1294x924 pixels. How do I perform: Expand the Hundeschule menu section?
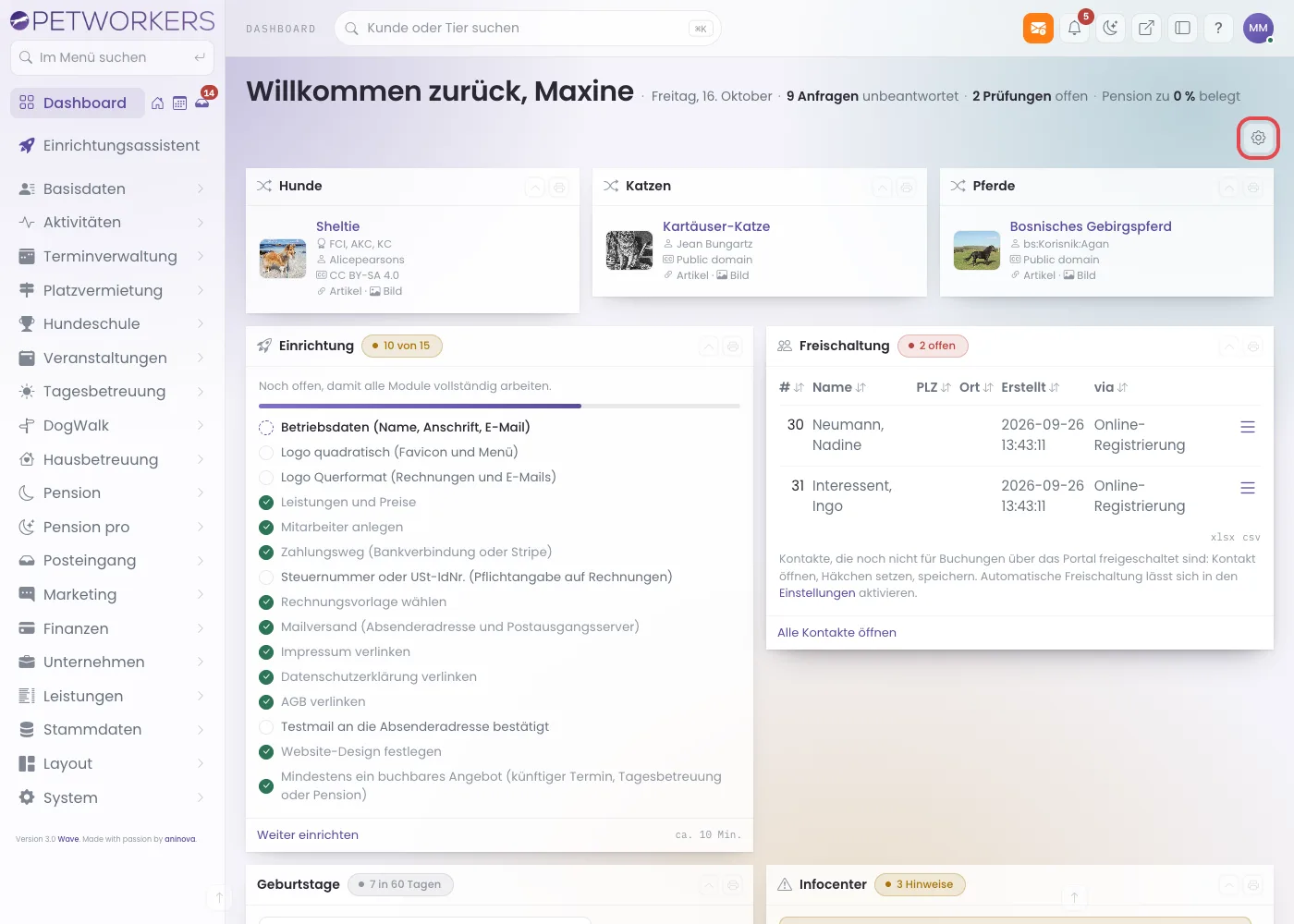pyautogui.click(x=113, y=323)
